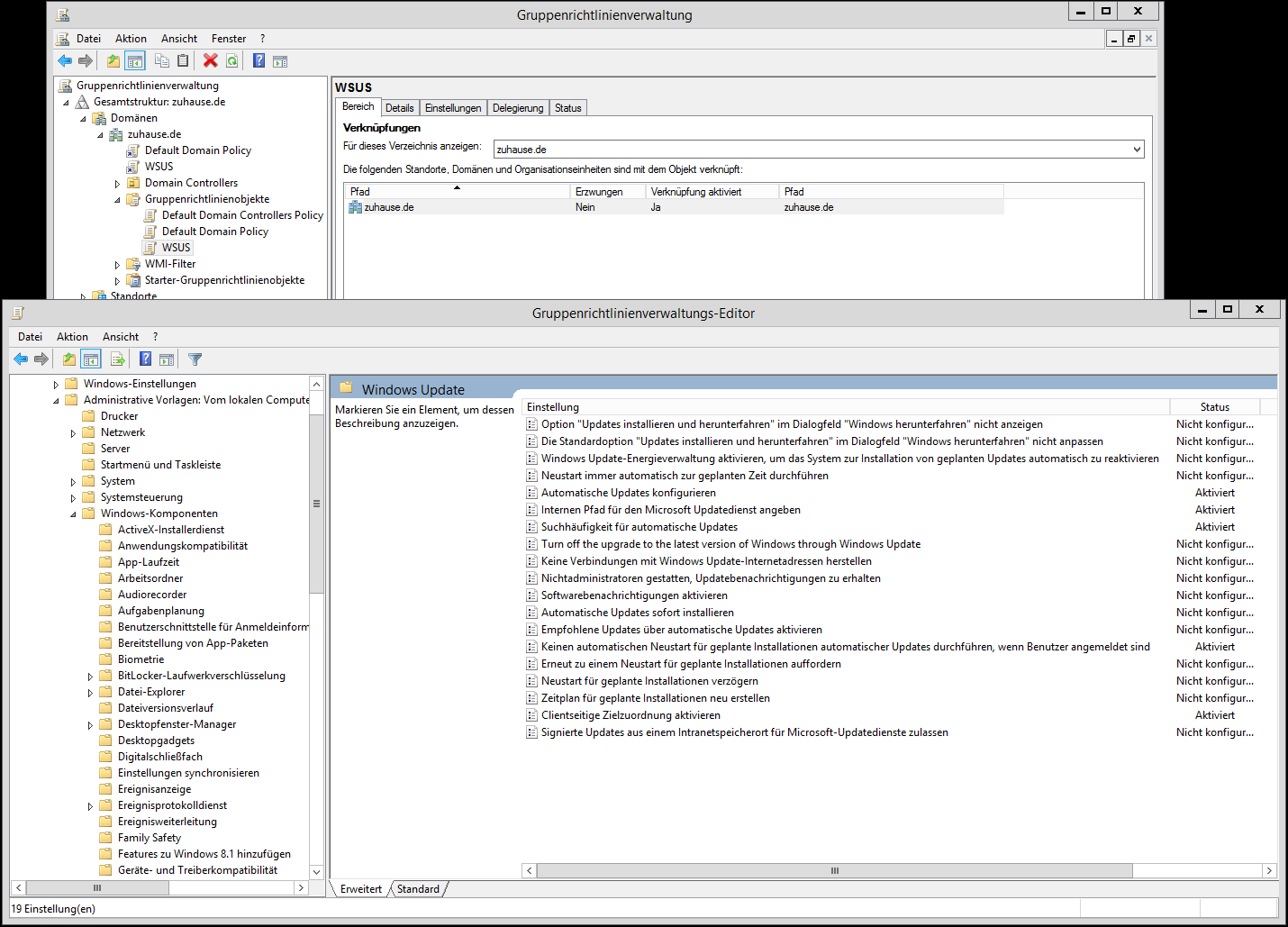Expand the Systemsteuerung folder node
This screenshot has height=927, width=1288.
coord(73,498)
